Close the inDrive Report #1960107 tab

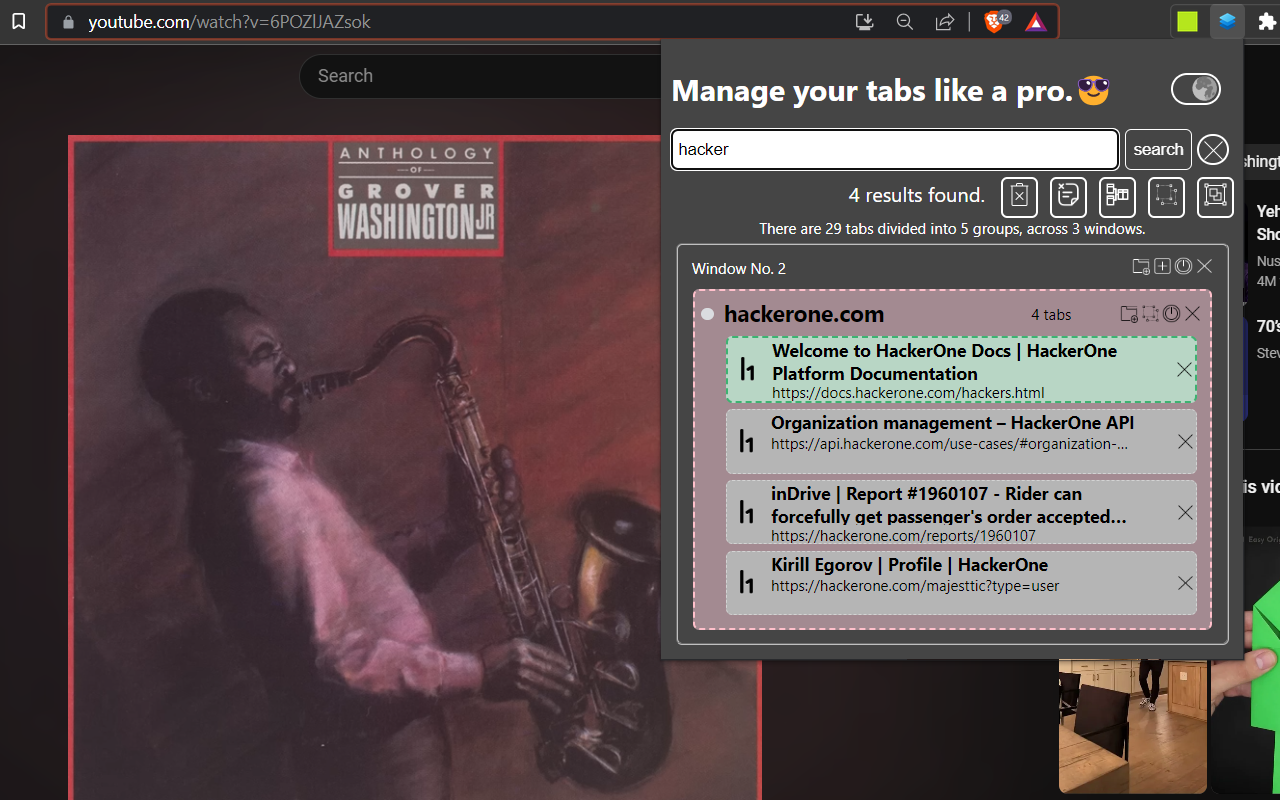click(x=1185, y=513)
